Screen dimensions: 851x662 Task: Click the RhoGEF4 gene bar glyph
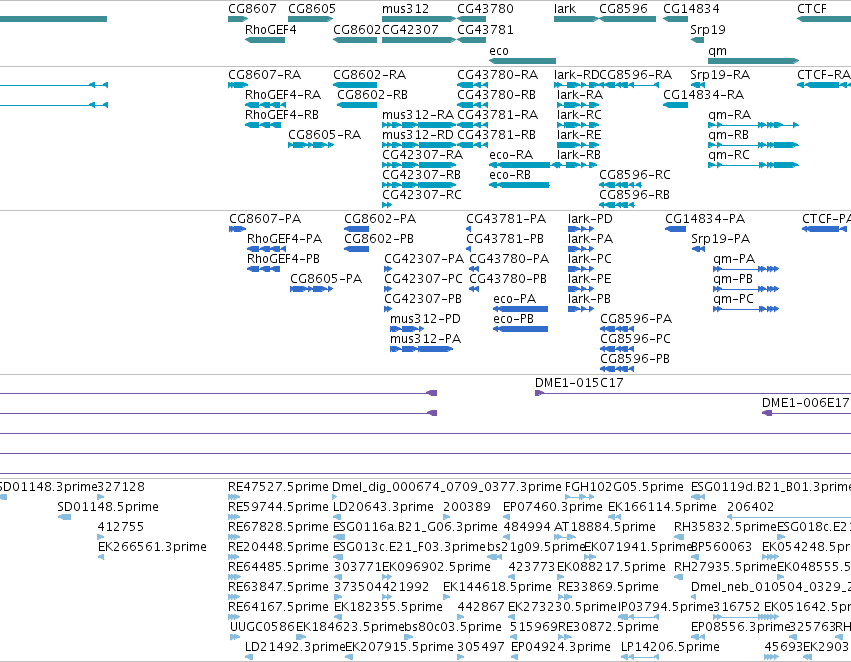coord(265,40)
